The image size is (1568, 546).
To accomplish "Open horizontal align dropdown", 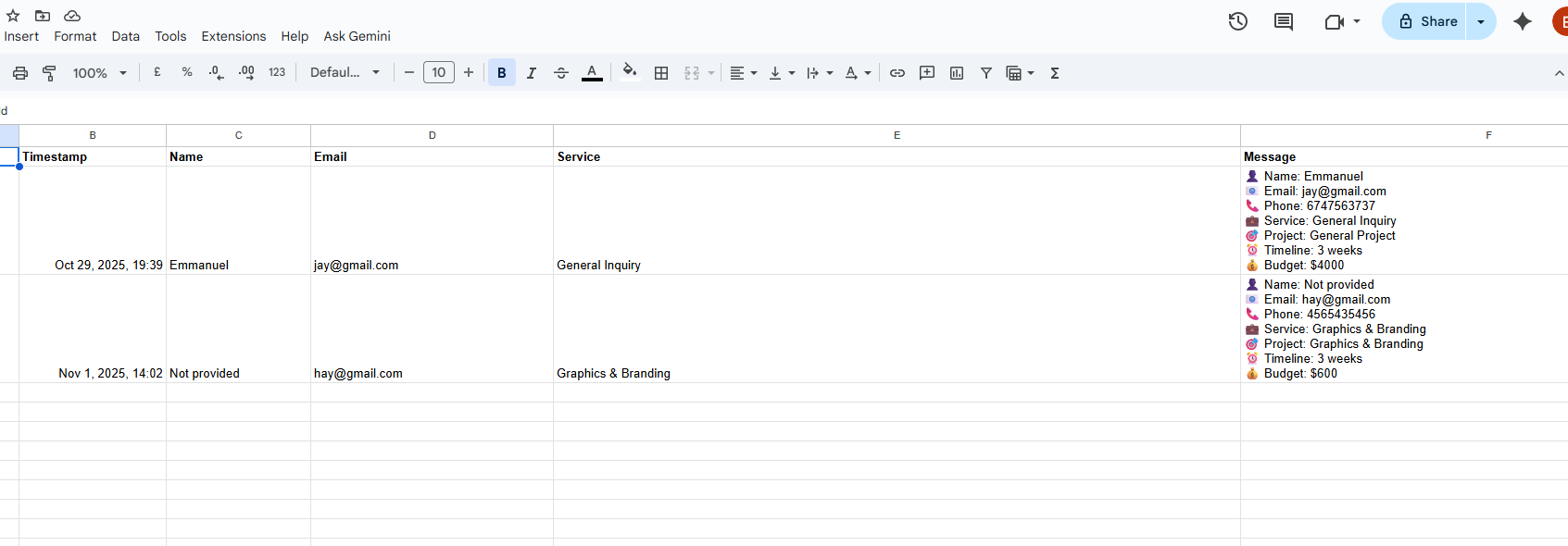I will 743,72.
